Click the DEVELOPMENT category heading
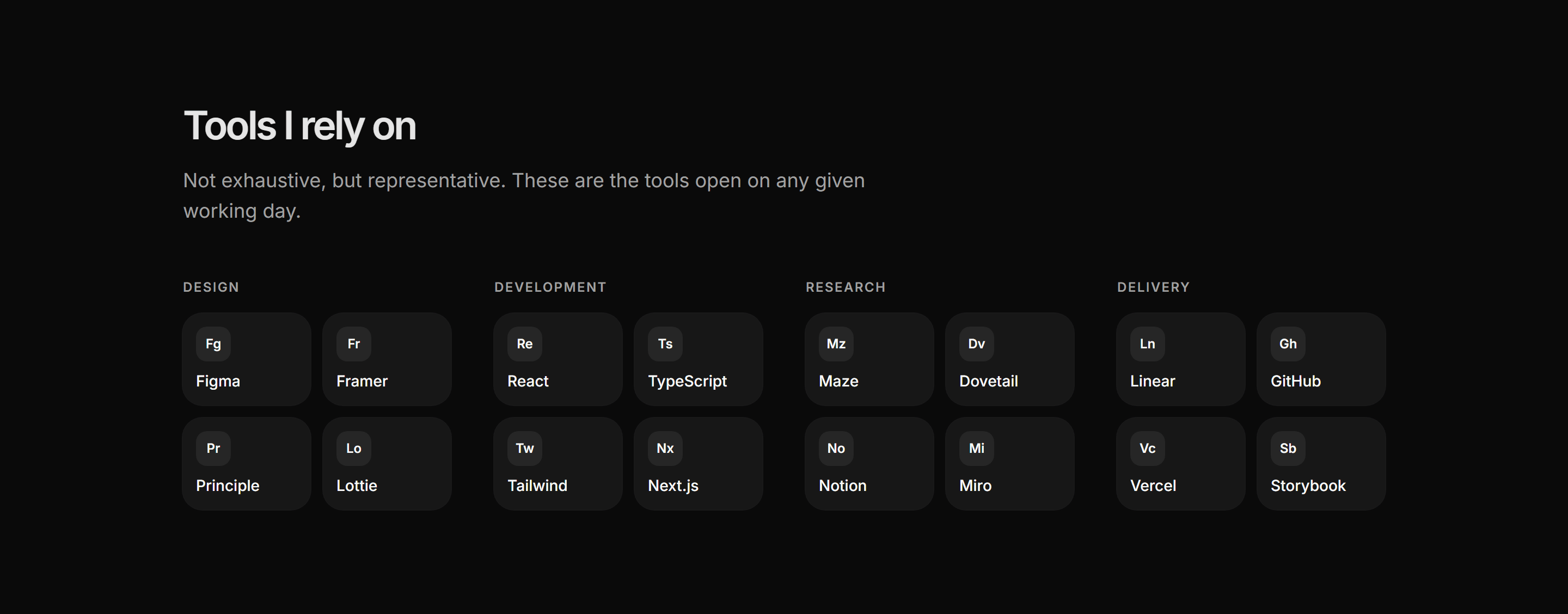1568x614 pixels. (550, 287)
